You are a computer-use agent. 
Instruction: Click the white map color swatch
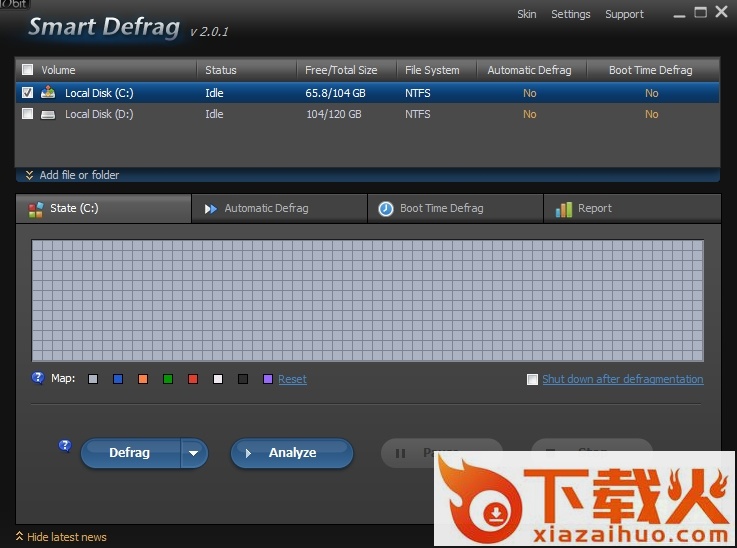point(218,379)
